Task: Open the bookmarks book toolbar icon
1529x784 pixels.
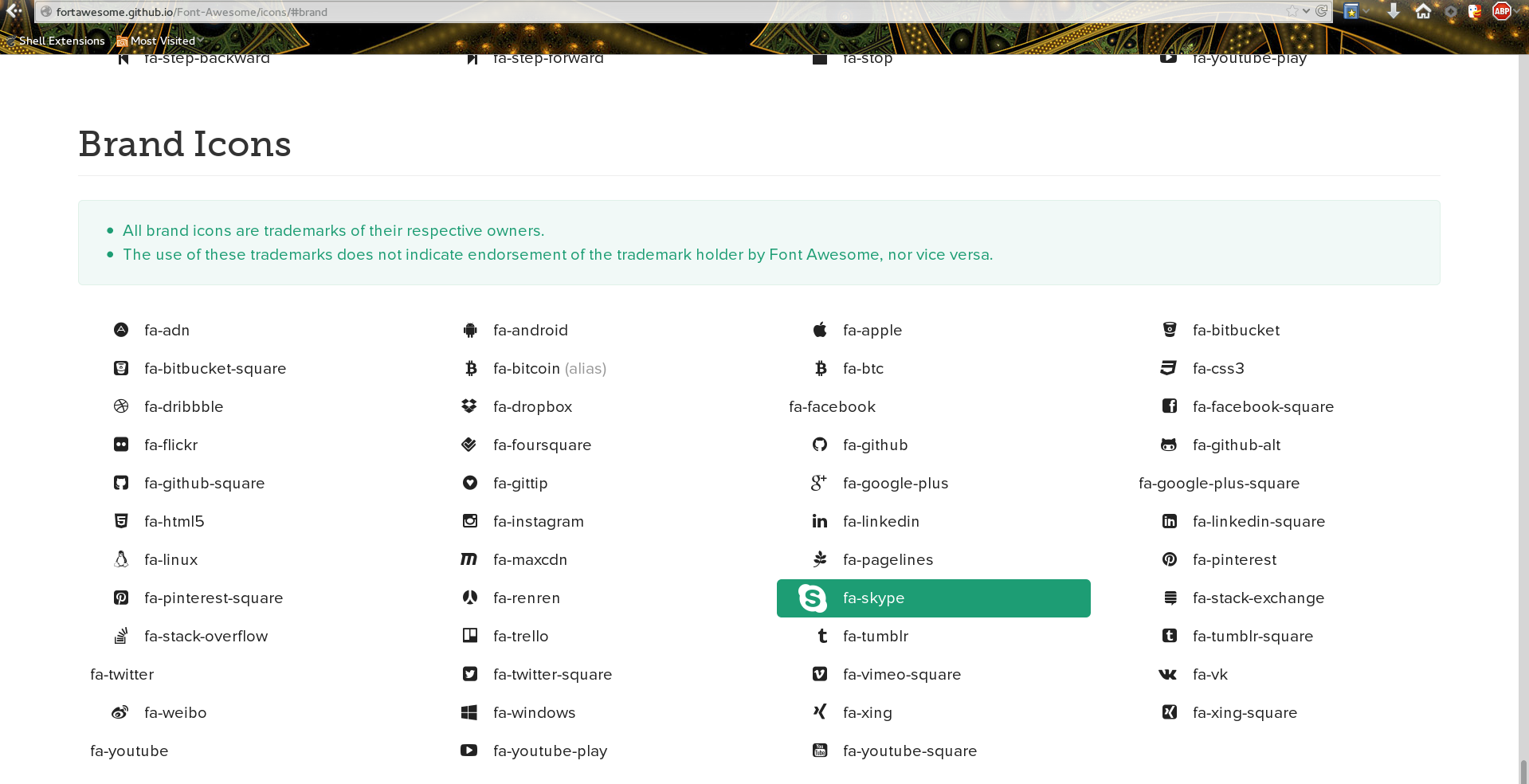Action: 1351,11
